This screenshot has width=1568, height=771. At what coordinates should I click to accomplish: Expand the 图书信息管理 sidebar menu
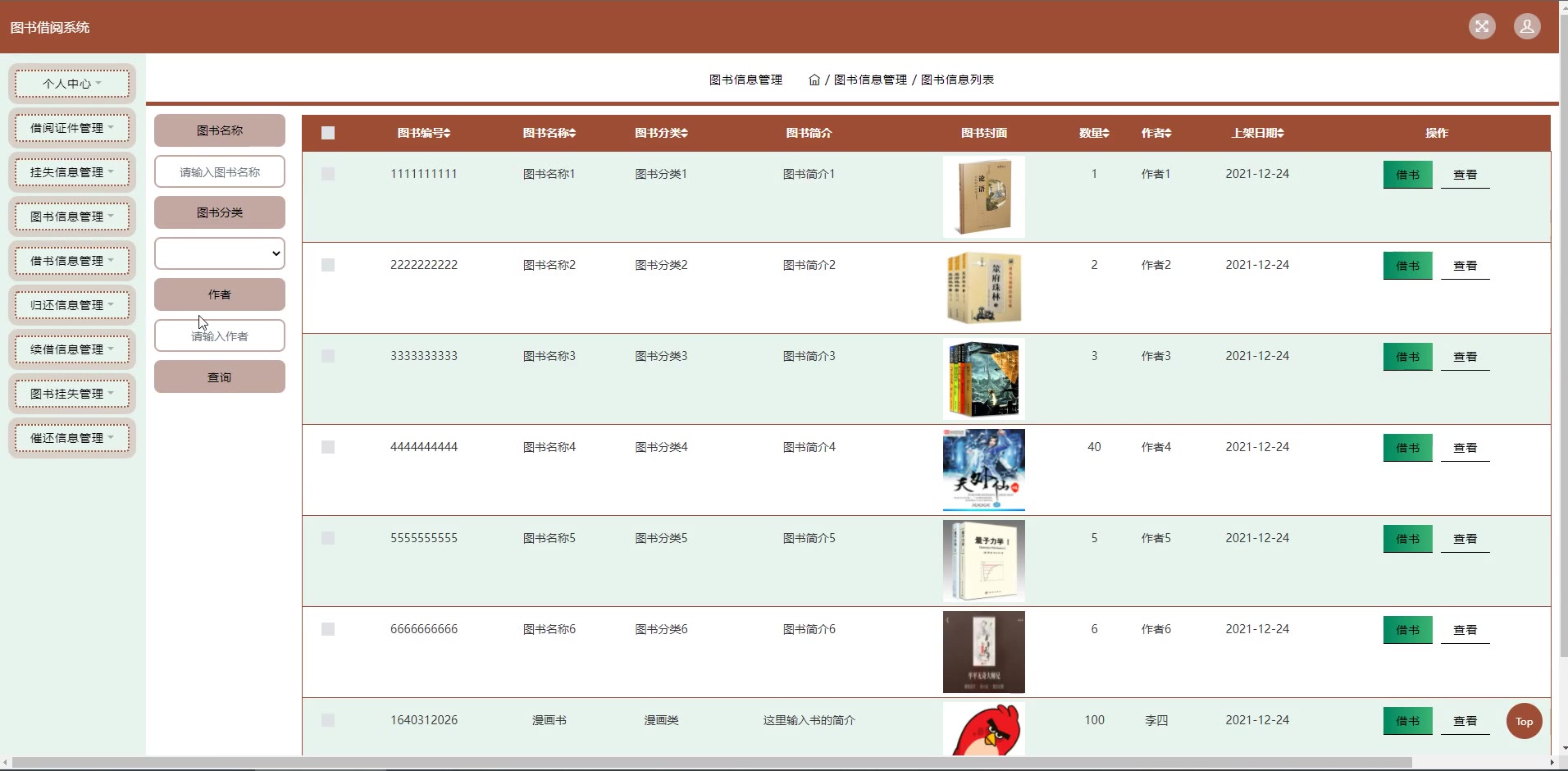point(72,217)
